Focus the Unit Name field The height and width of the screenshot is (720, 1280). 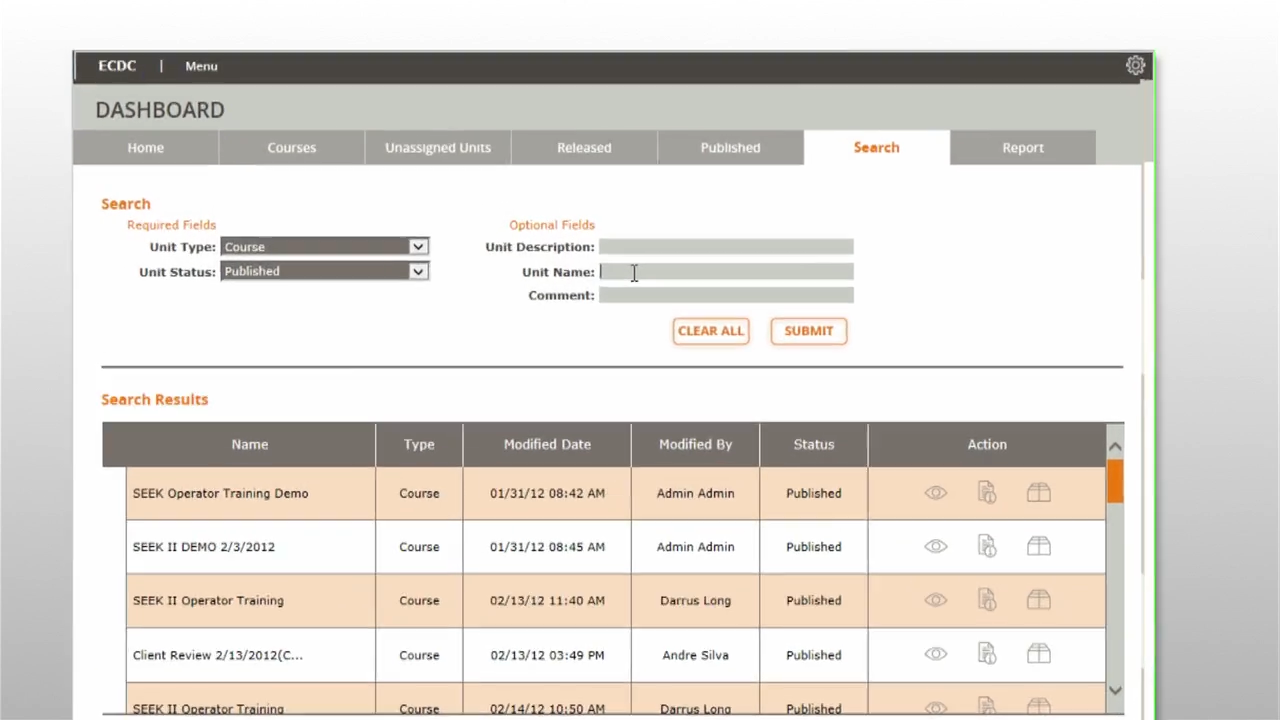click(726, 271)
